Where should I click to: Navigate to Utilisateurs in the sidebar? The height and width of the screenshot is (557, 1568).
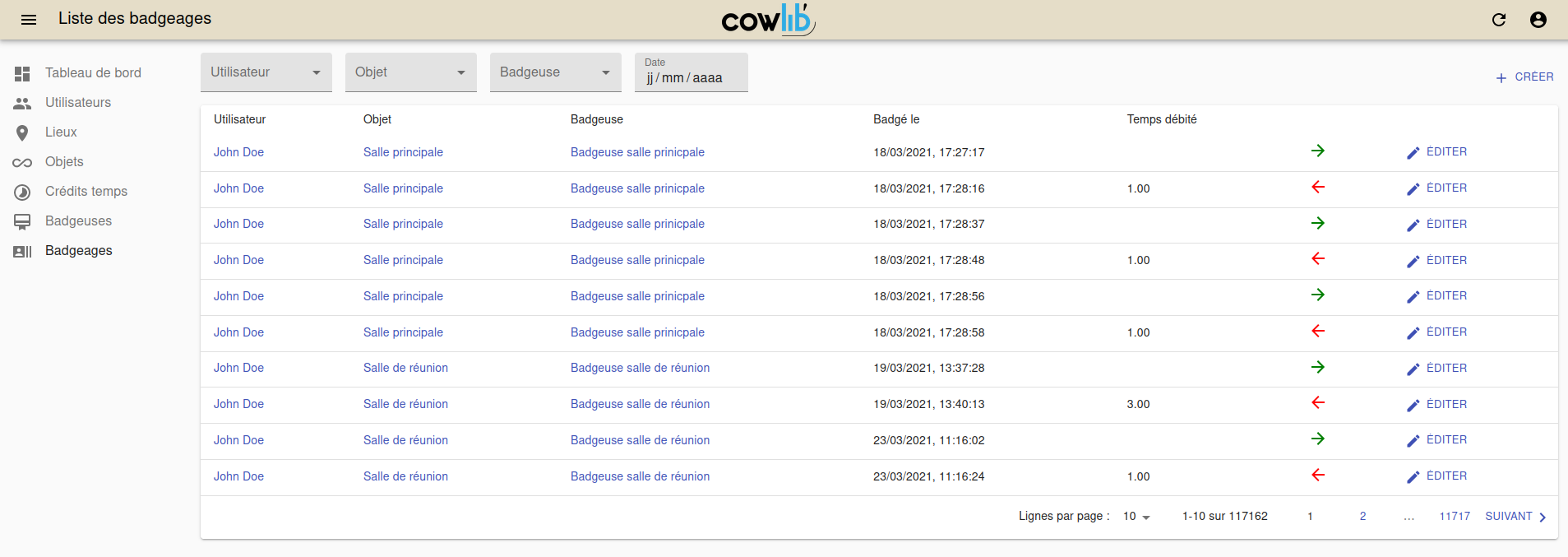pyautogui.click(x=78, y=103)
